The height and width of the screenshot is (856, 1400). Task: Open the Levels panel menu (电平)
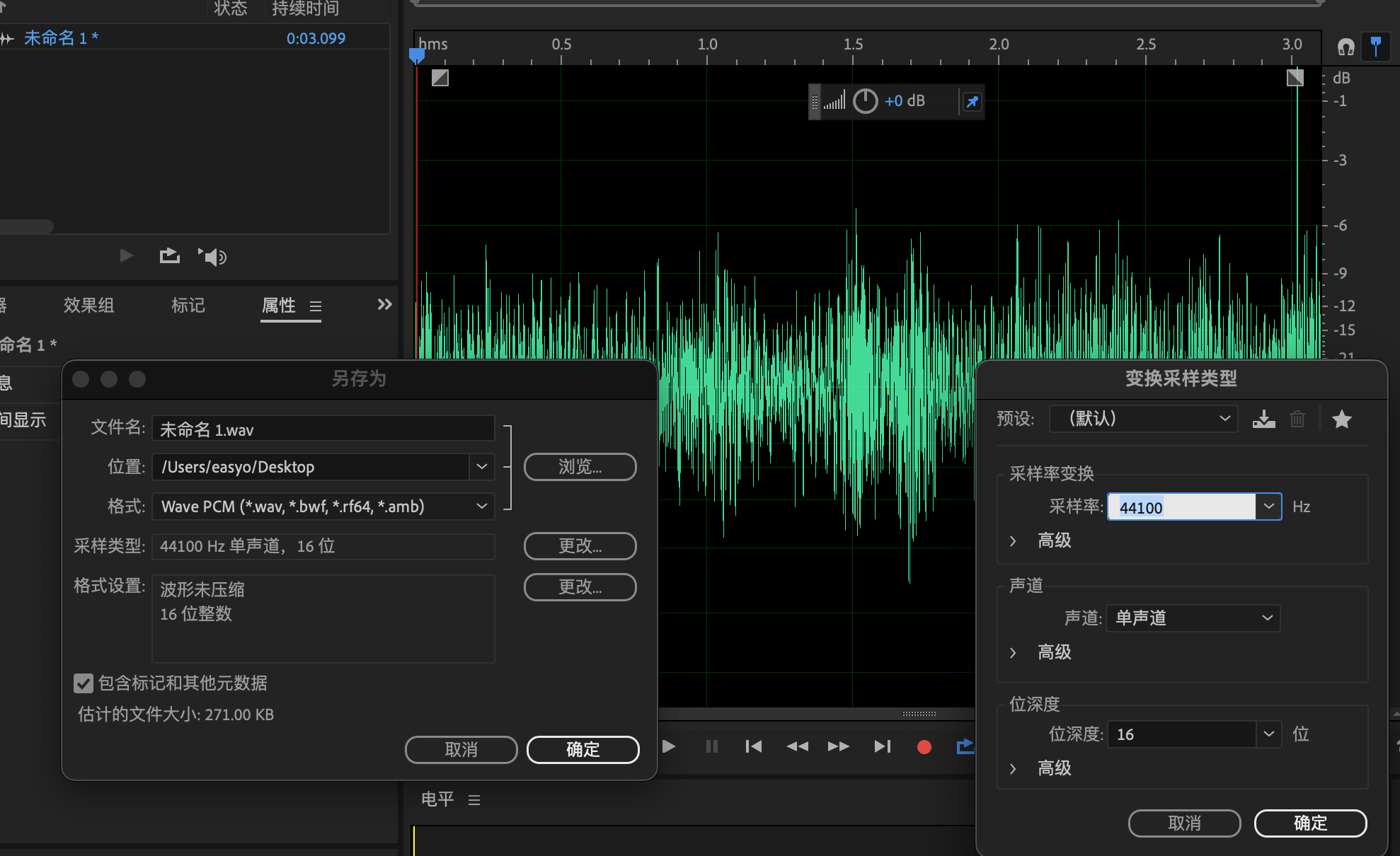pos(474,800)
